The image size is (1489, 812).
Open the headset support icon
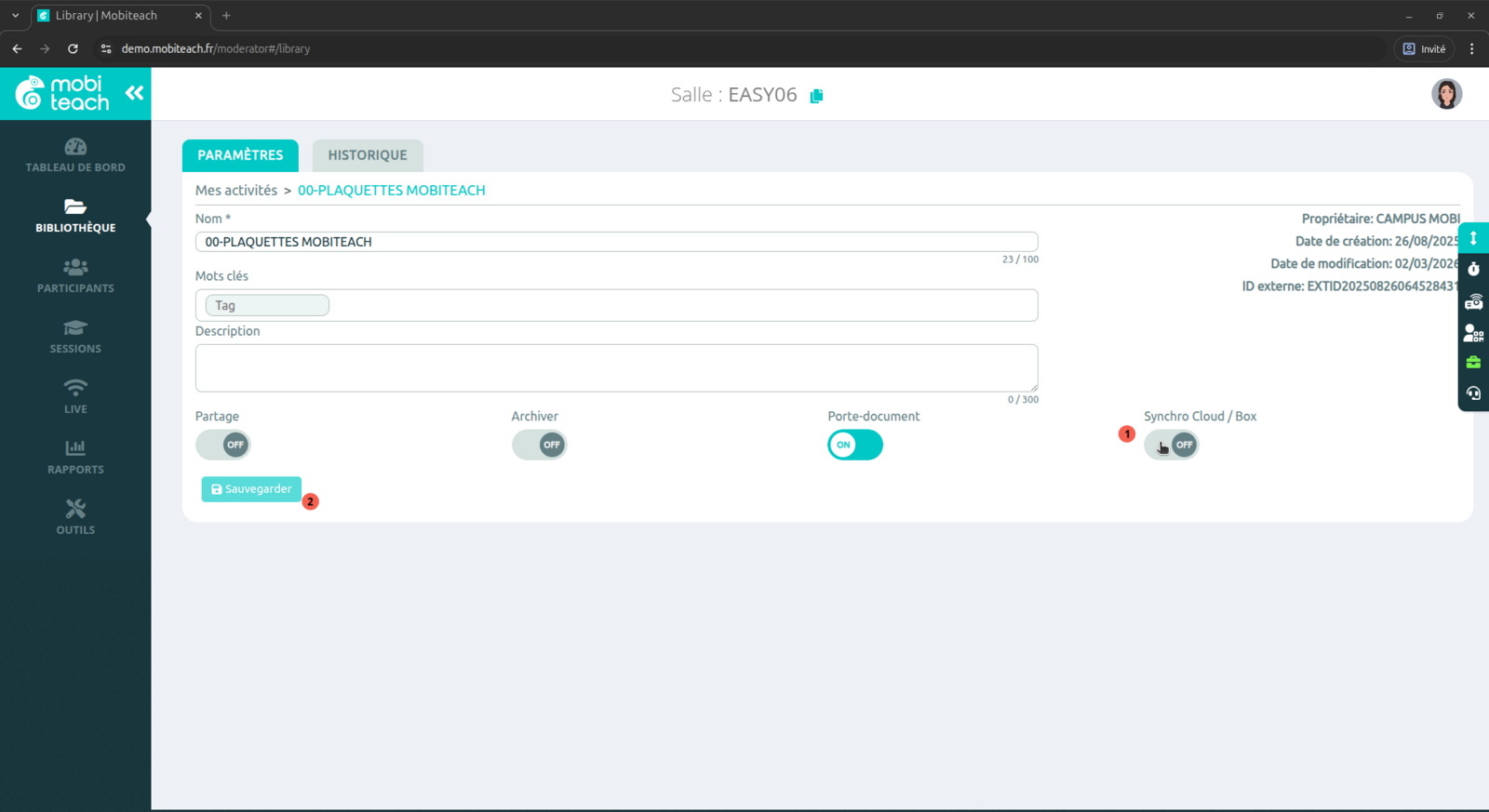(x=1473, y=393)
